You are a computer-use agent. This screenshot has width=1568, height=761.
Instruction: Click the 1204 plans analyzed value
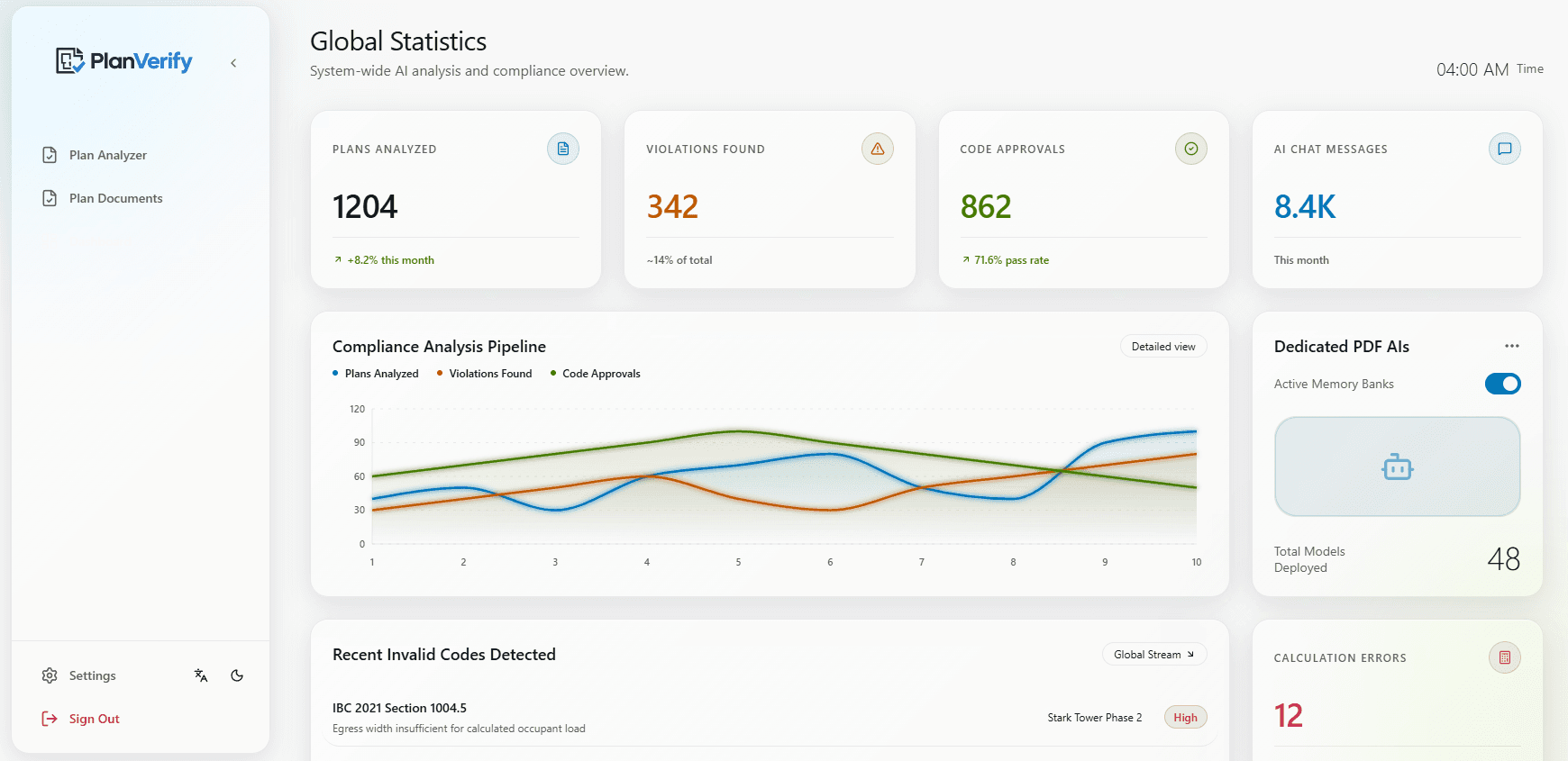(365, 207)
